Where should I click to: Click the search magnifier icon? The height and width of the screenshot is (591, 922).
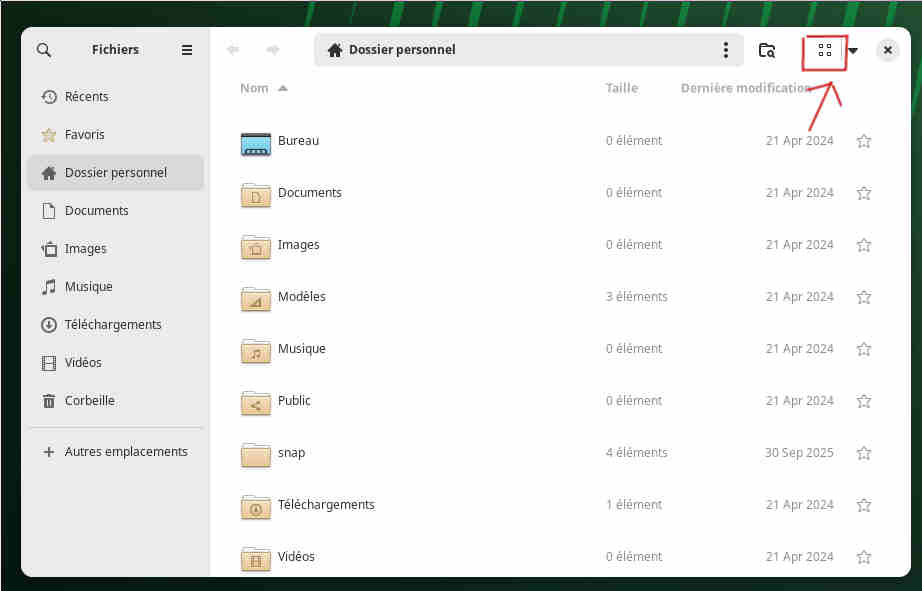[x=44, y=50]
